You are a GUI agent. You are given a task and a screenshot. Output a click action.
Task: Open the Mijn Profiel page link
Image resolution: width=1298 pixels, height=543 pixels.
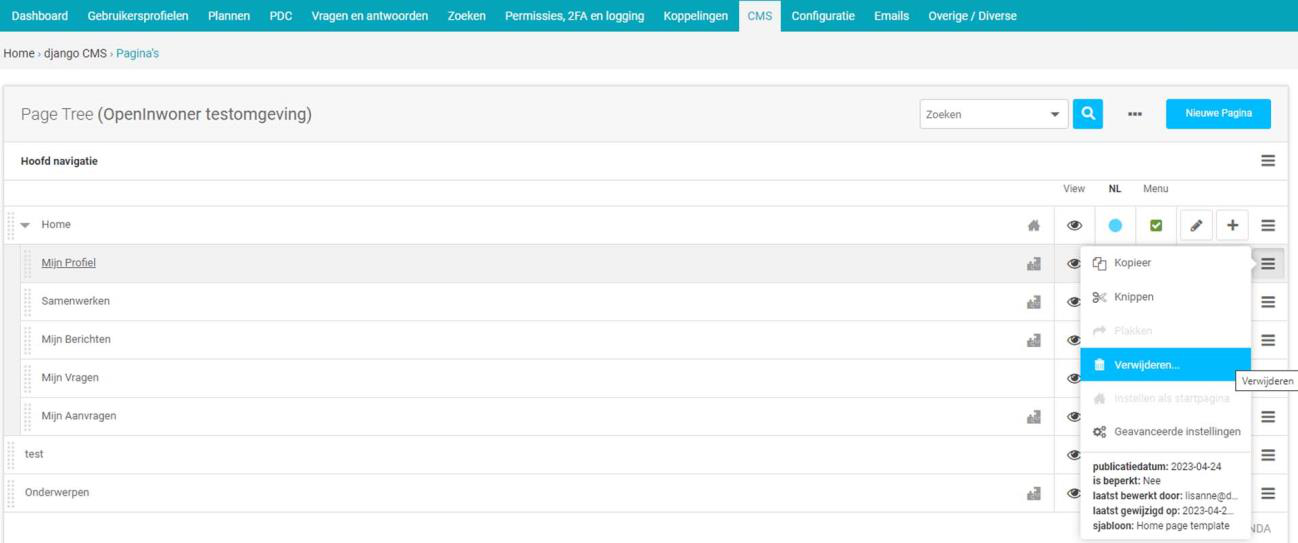pyautogui.click(x=69, y=263)
